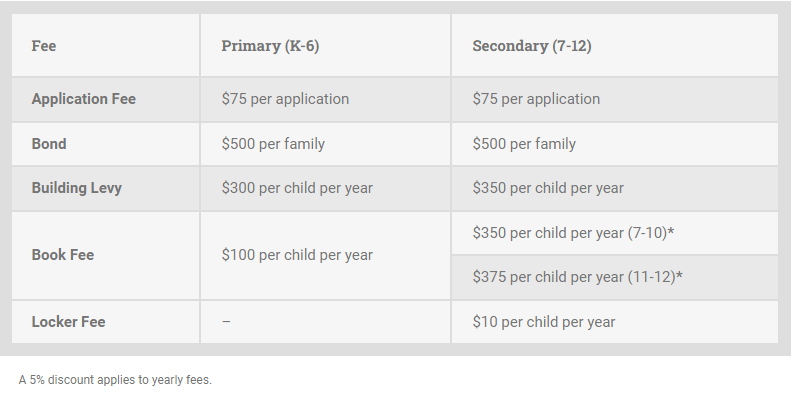Click Building Levy '$350 per child per year'

click(615, 188)
